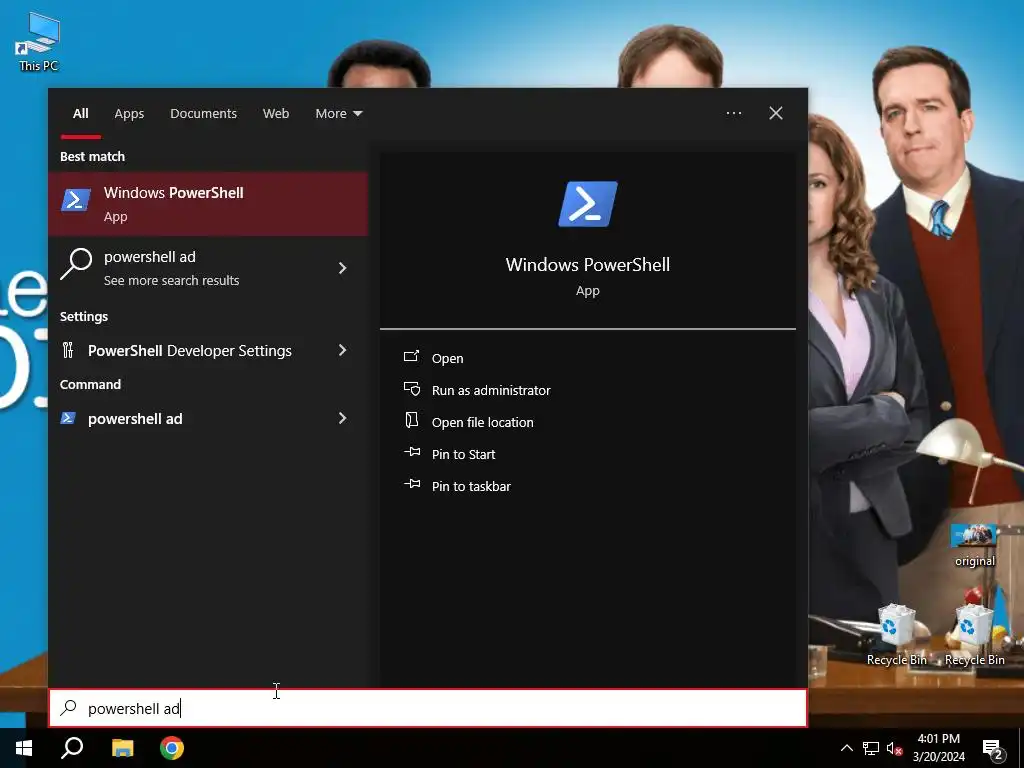Show hidden system tray icons
The width and height of the screenshot is (1024, 768).
point(846,748)
